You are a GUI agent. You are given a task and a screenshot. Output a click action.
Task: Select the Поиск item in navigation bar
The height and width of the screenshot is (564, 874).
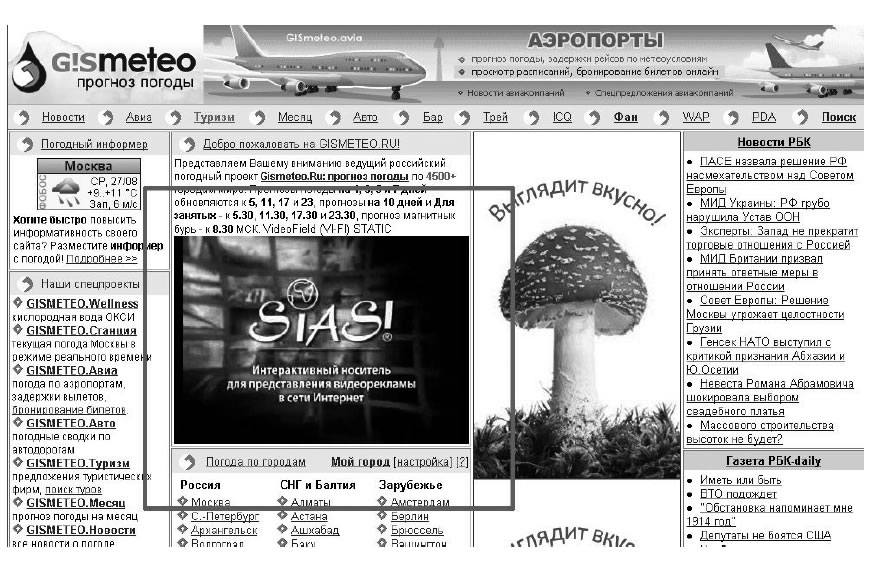838,117
